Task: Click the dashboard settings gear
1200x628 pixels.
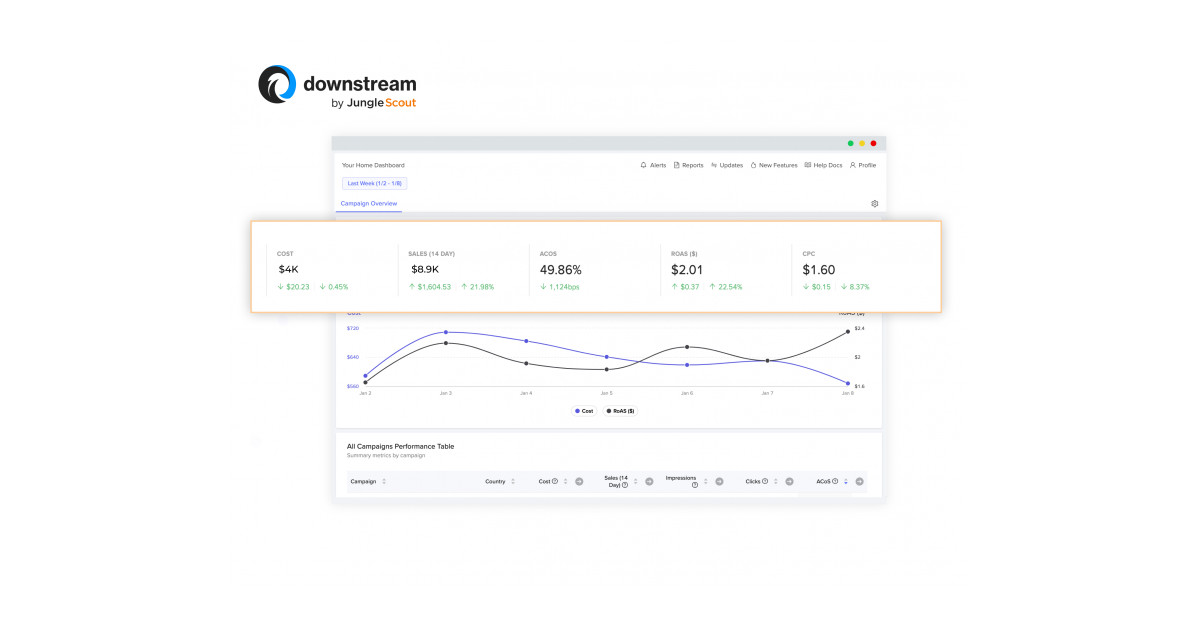Action: click(x=875, y=203)
